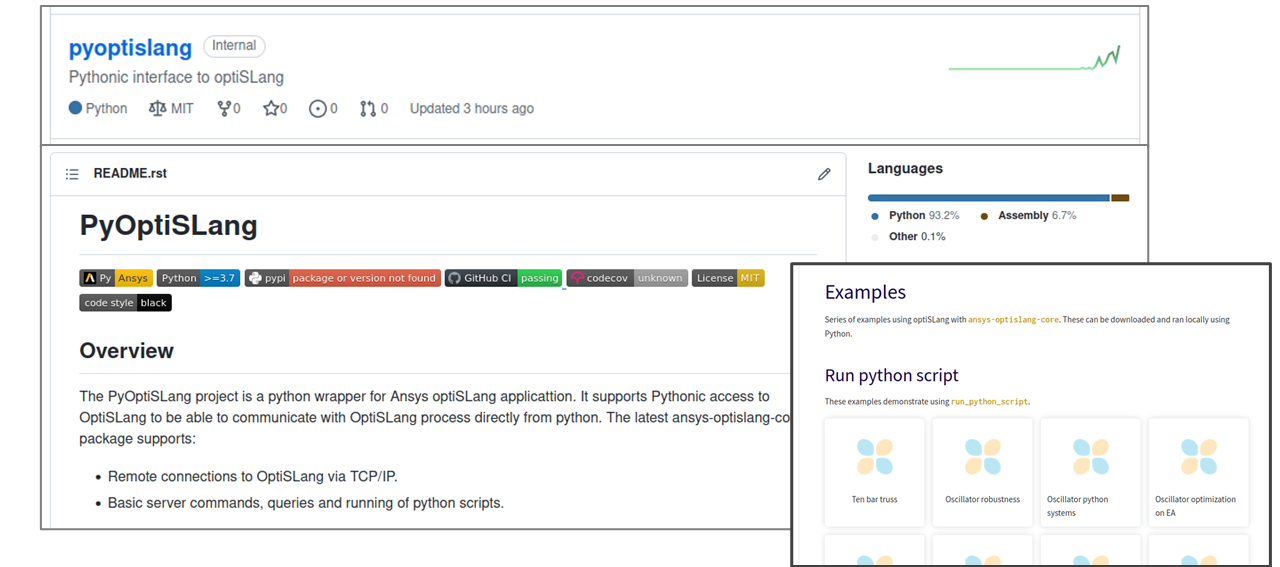Click the PyAnsys badge
Image resolution: width=1280 pixels, height=567 pixels.
point(115,278)
